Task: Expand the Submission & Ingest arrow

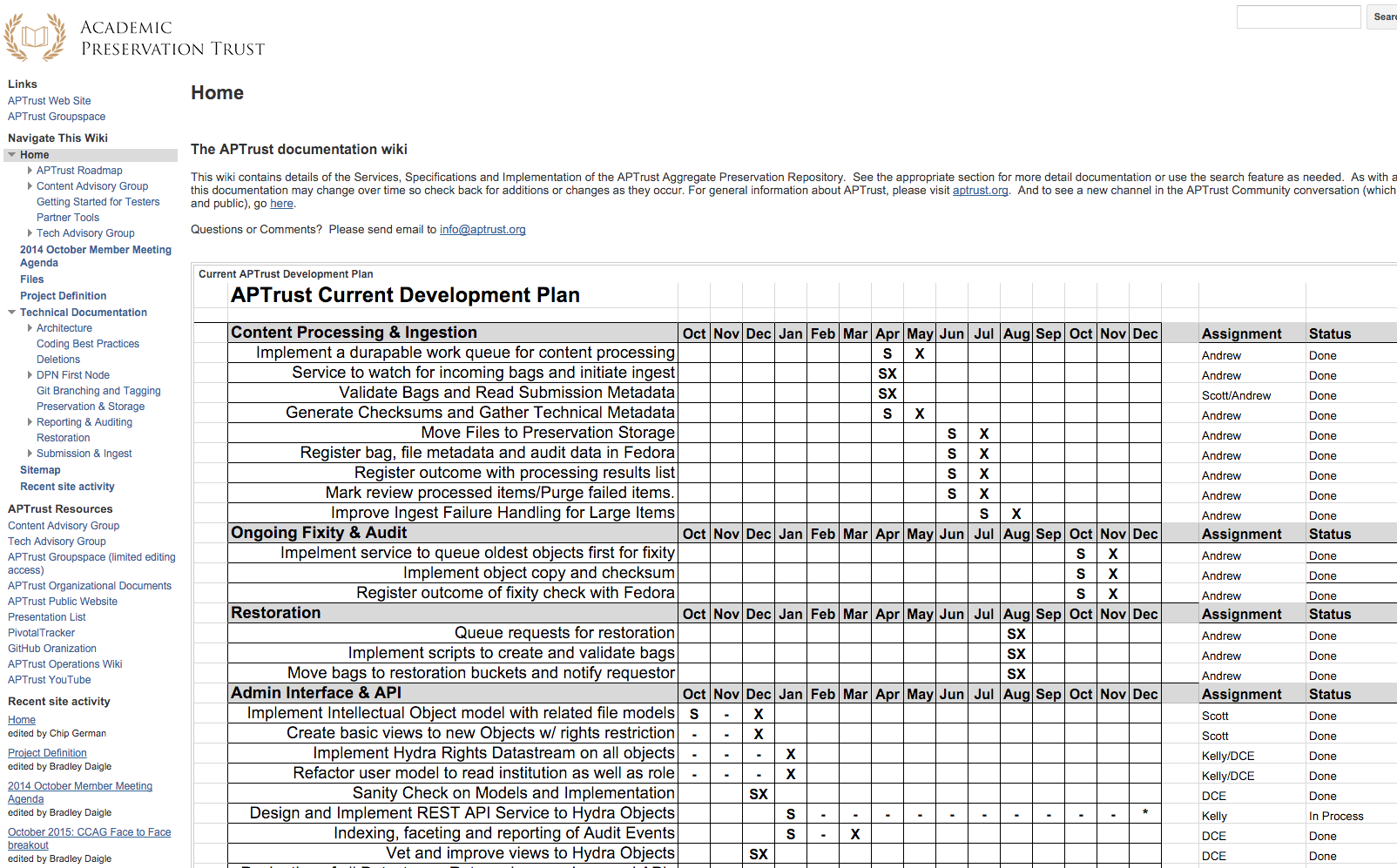Action: 30,454
